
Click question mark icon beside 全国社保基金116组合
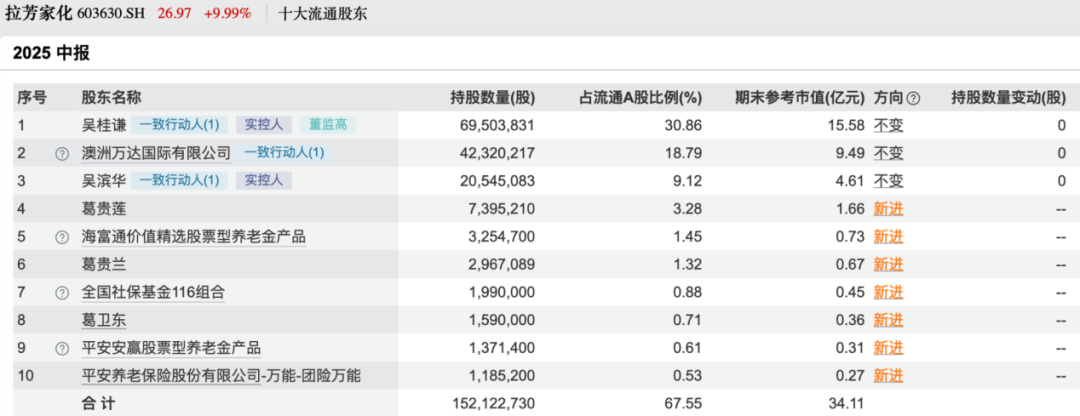(62, 293)
